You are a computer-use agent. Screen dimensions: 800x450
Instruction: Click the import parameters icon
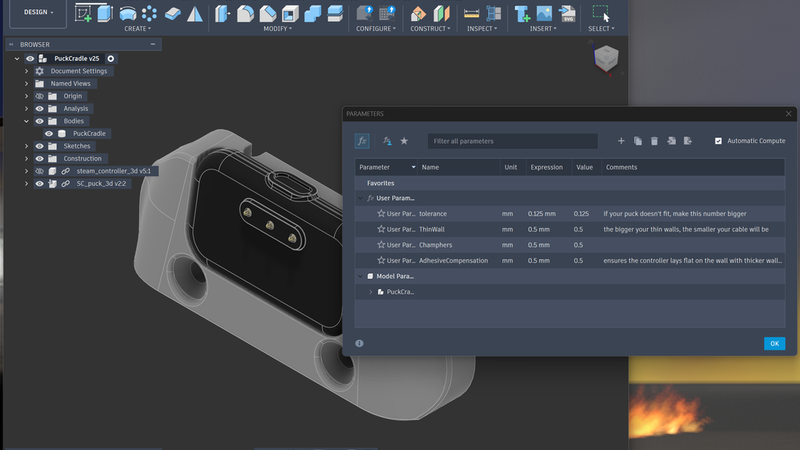point(671,141)
